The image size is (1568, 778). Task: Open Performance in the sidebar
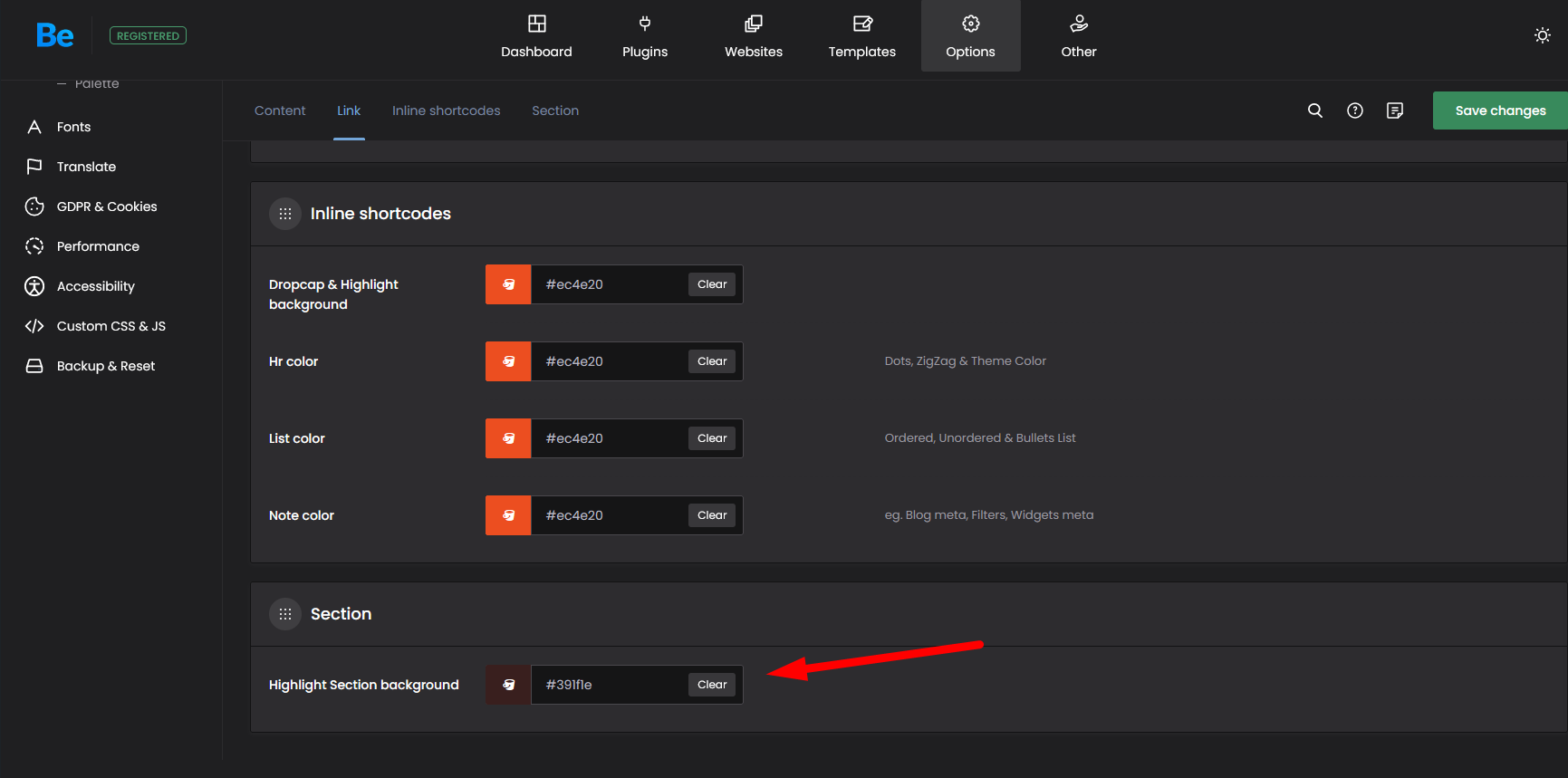[98, 246]
